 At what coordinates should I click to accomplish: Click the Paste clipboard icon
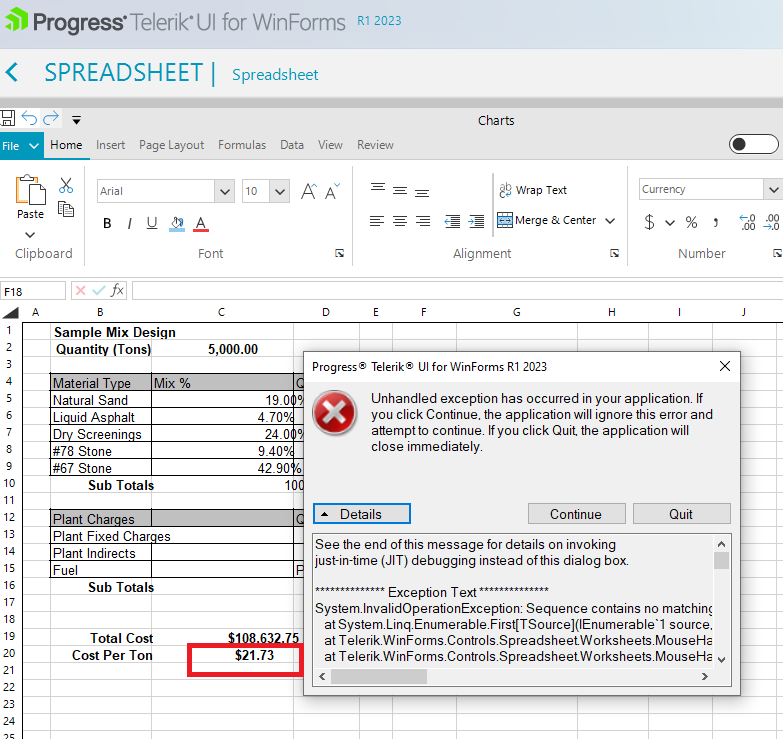(30, 190)
